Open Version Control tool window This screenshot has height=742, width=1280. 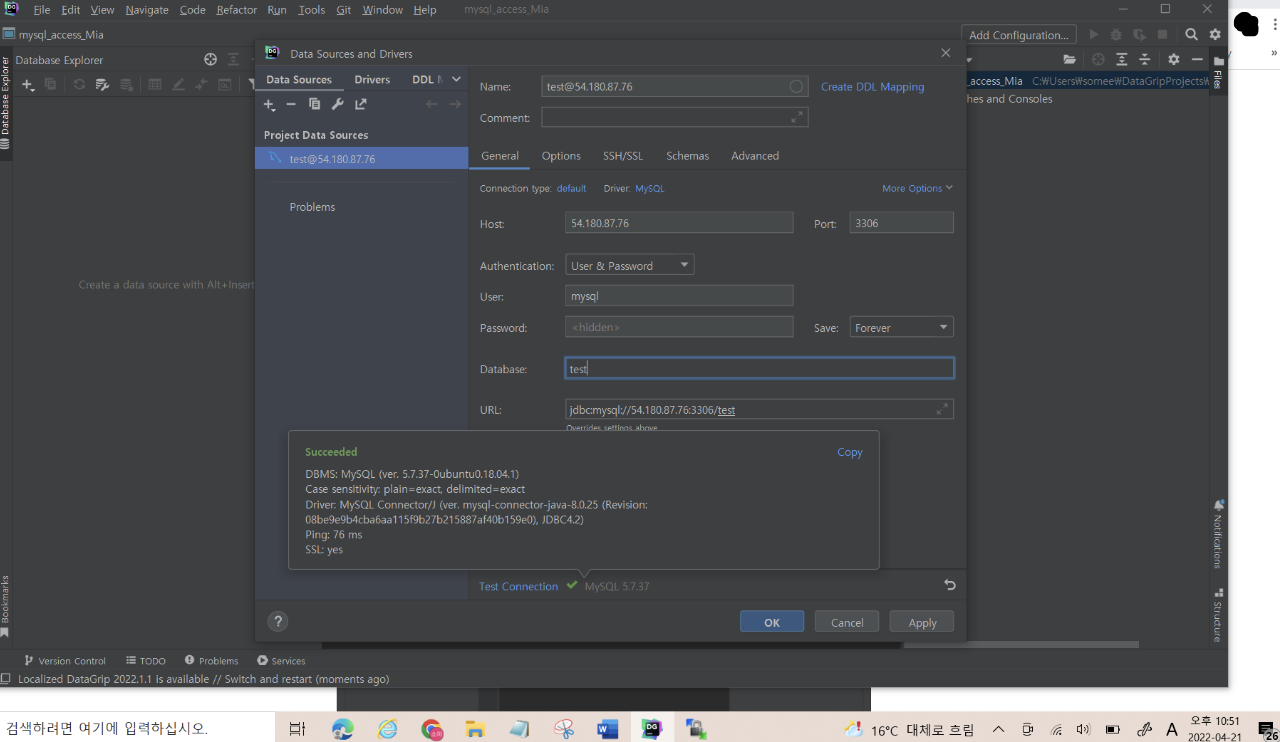(x=65, y=660)
